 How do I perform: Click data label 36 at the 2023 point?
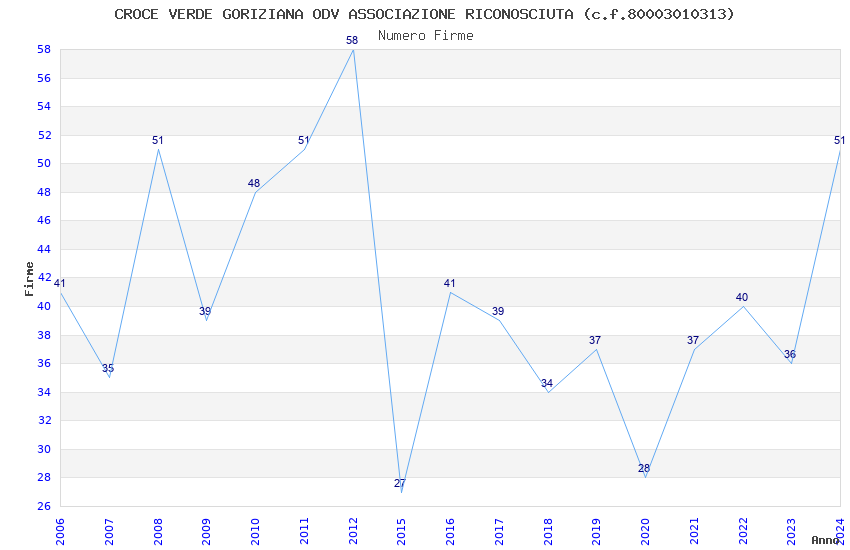click(x=790, y=354)
